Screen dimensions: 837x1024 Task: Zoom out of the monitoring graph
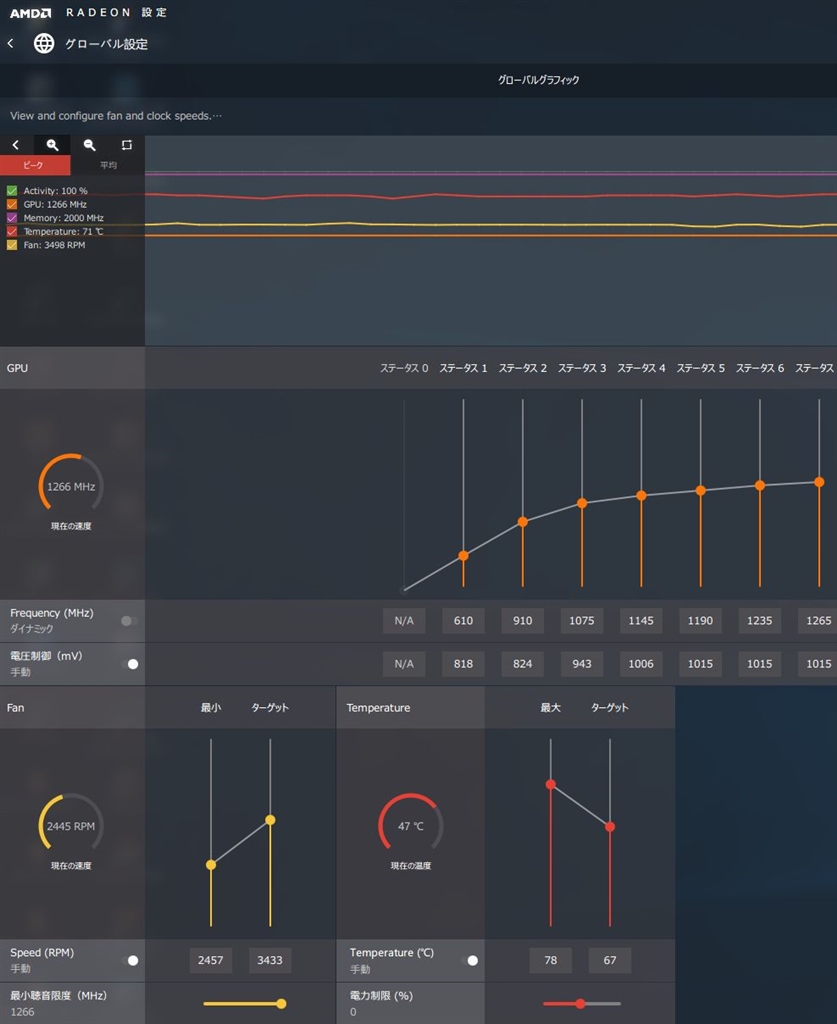tap(89, 145)
